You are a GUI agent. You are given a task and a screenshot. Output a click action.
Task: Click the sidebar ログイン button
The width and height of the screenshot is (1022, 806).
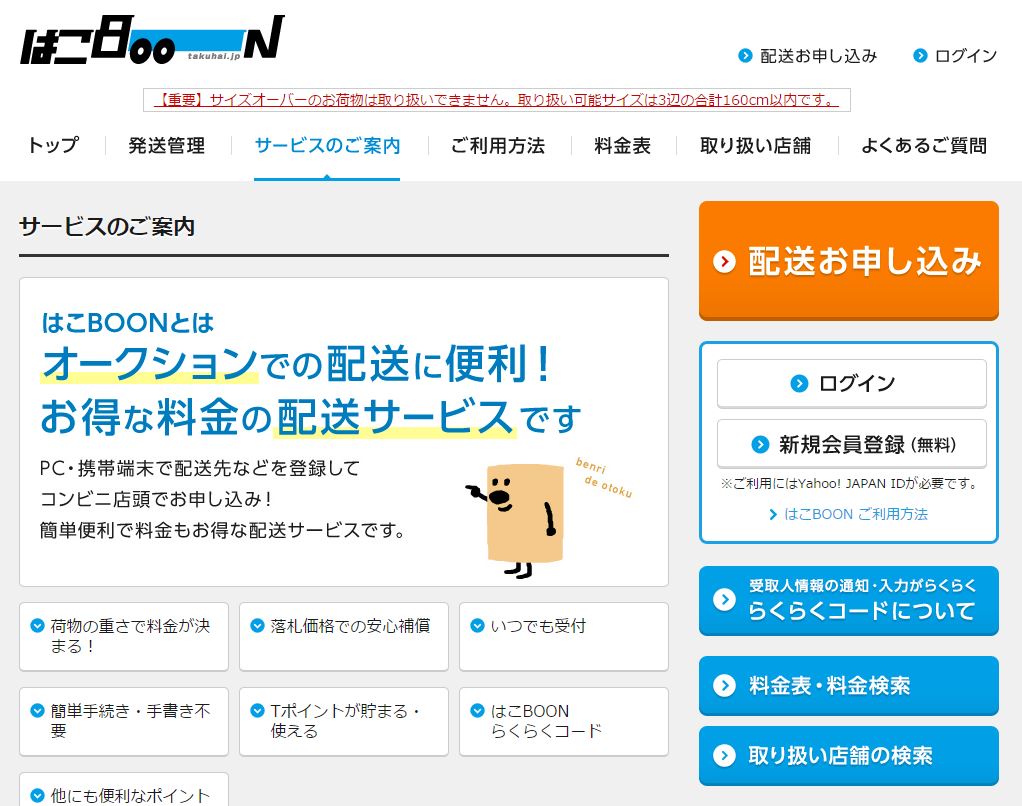[851, 384]
